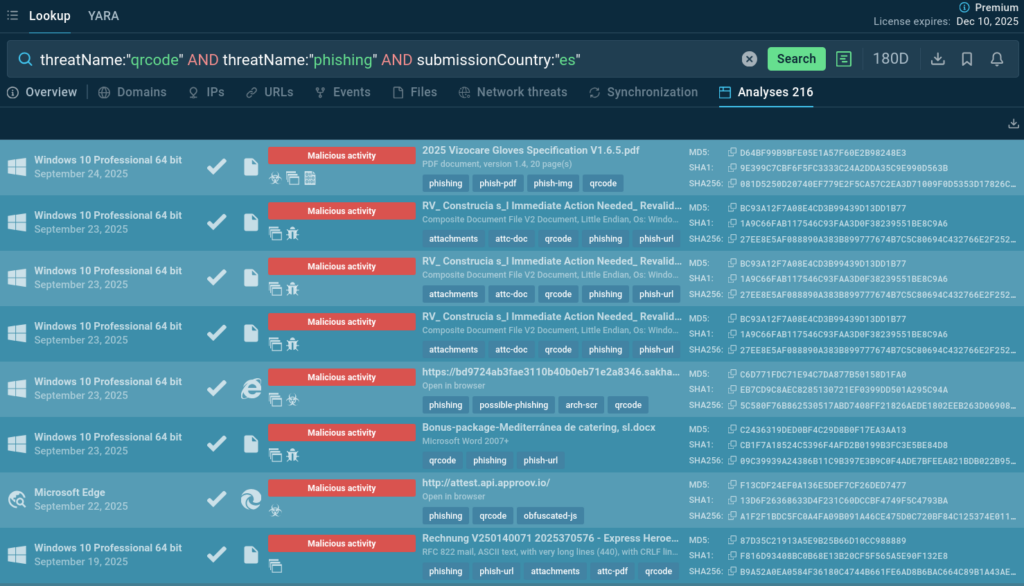
Task: Switch to the YARA tab
Action: (x=104, y=16)
